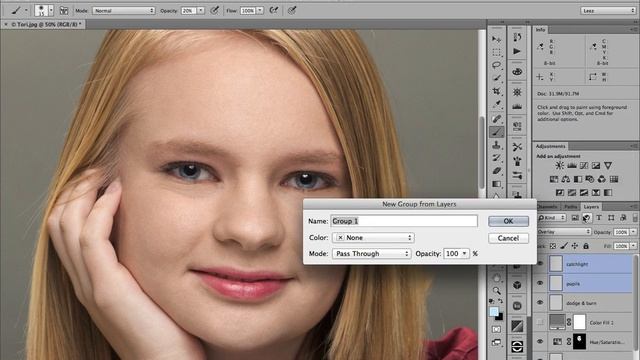Open the layer blend mode Overlay dropdown

(564, 232)
